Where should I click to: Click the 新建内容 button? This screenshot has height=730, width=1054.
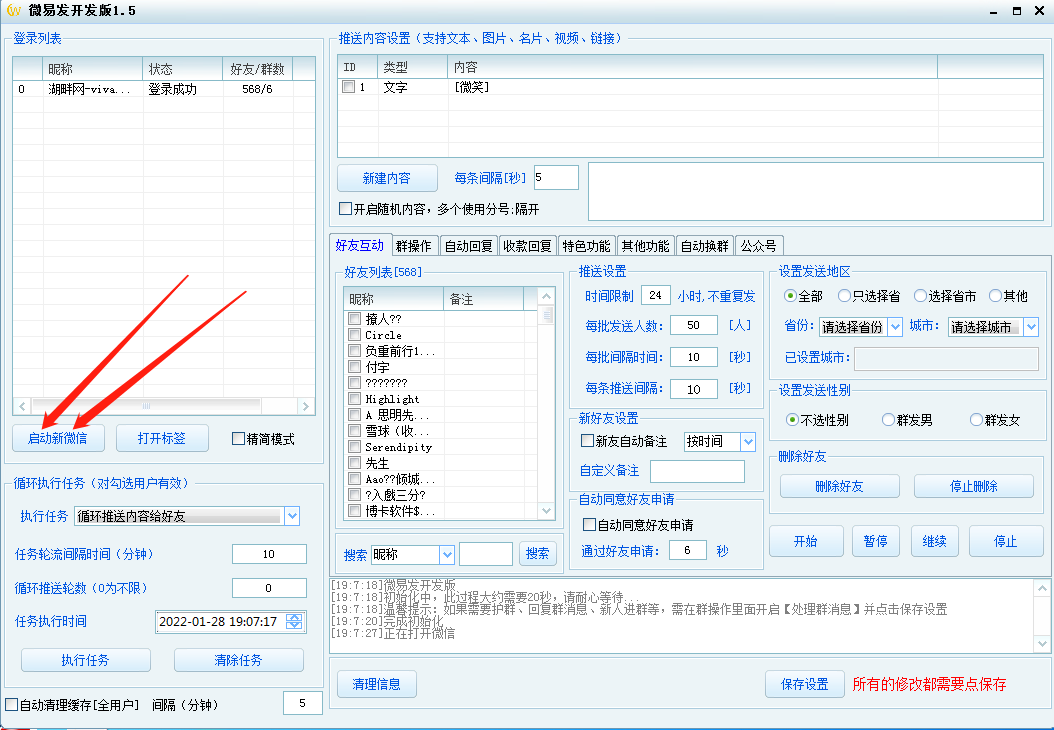tap(387, 178)
